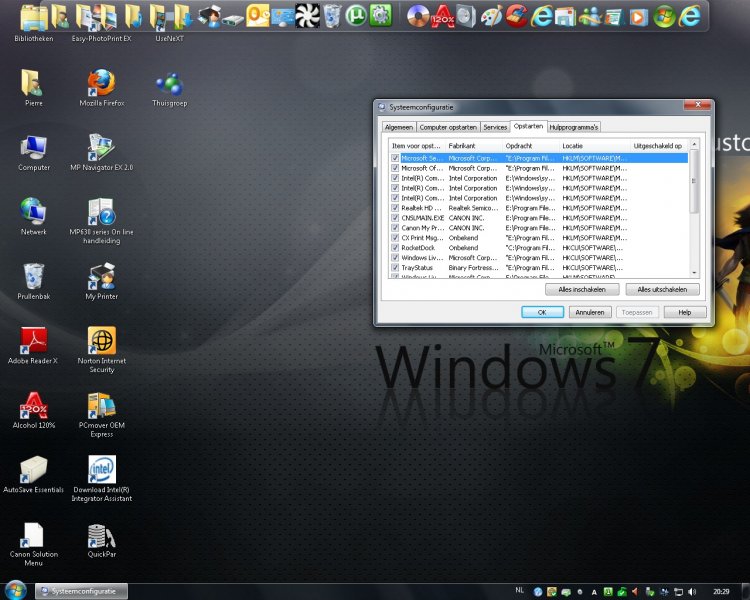The height and width of the screenshot is (600, 750).
Task: Sort by the Opdracht column header
Action: coord(530,146)
